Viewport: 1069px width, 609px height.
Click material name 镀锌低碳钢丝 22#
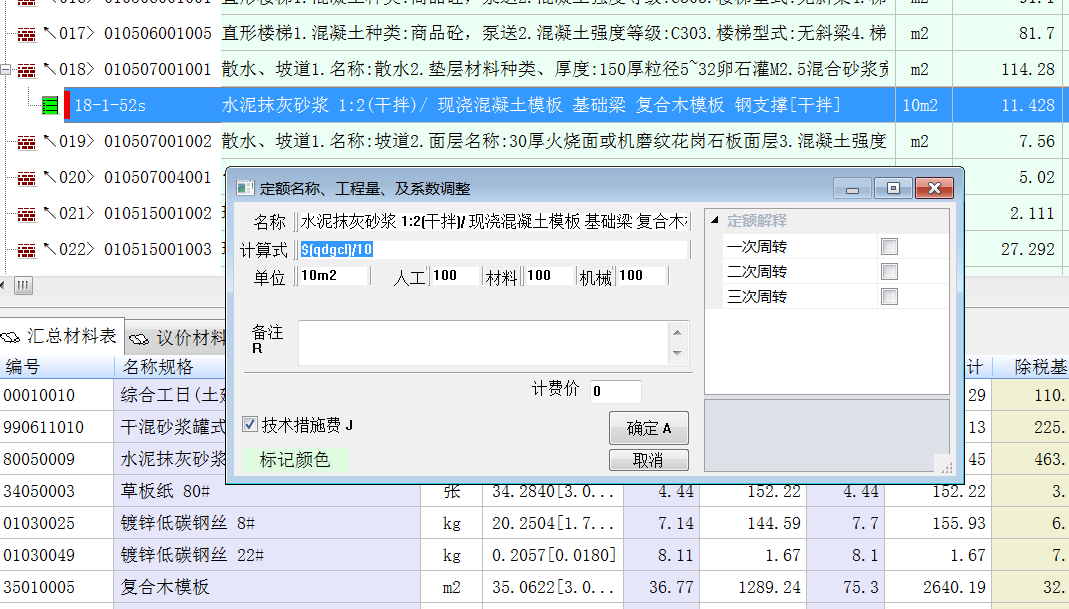pos(192,555)
